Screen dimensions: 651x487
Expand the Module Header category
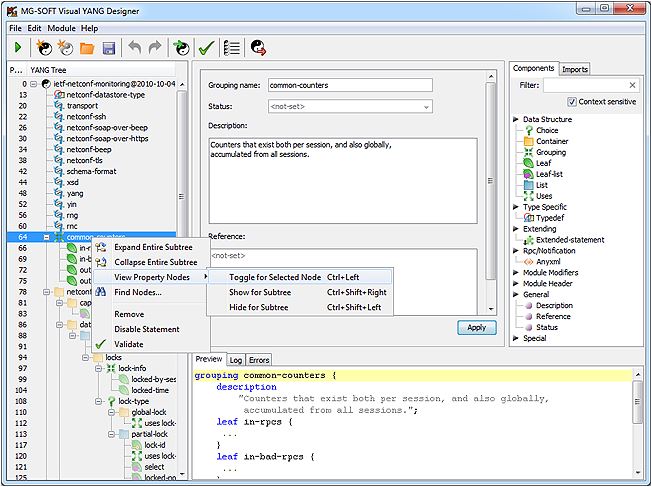516,284
